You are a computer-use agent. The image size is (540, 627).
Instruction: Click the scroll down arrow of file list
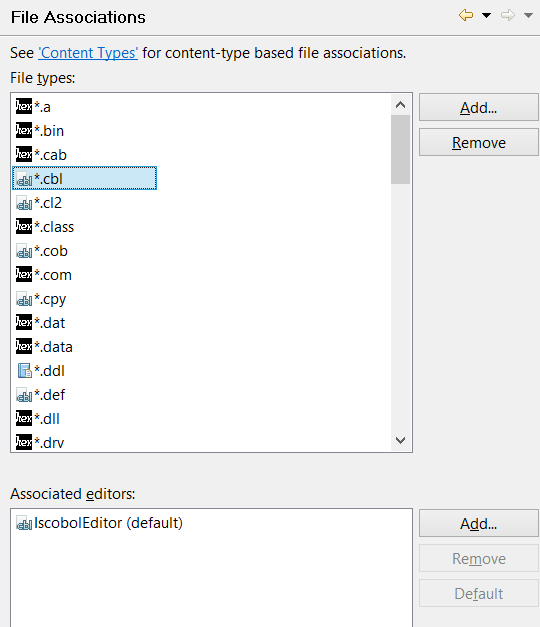(x=400, y=440)
